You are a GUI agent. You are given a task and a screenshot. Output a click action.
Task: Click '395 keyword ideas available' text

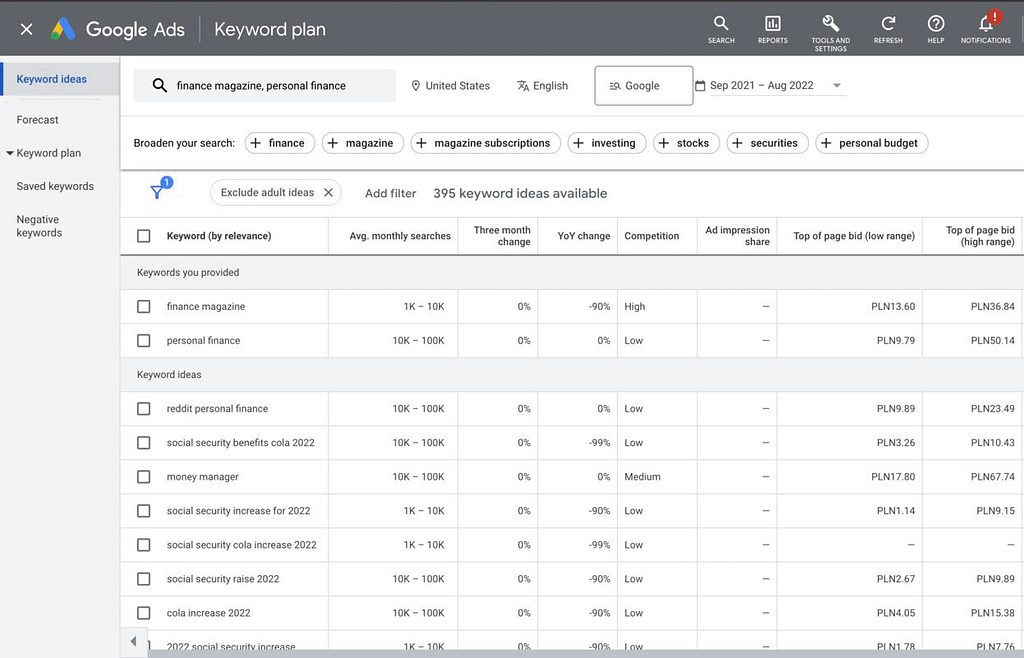click(520, 193)
